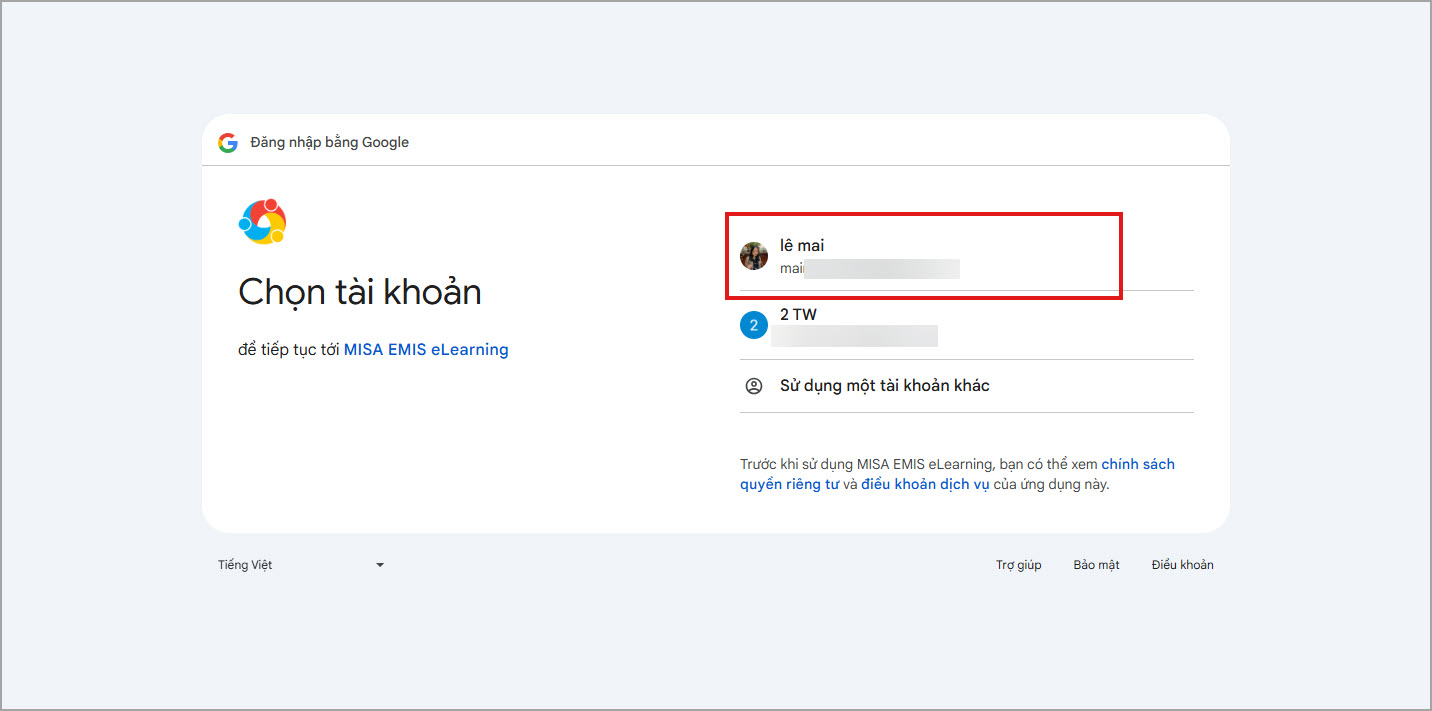Click the Google "G" logo icon

[228, 143]
